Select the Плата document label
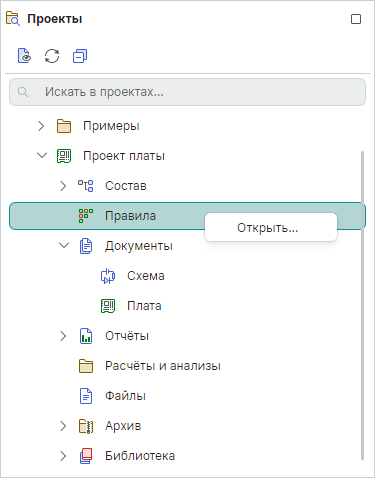375x478 pixels. 144,306
